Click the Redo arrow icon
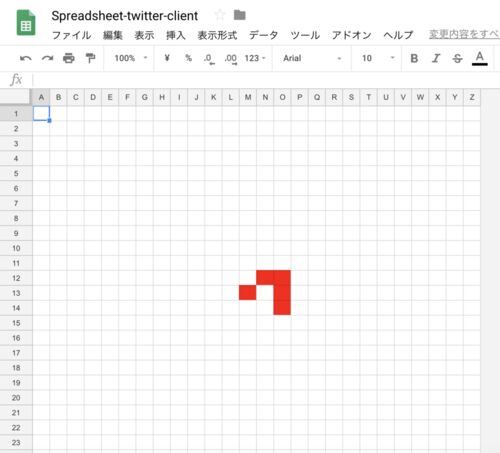Viewport: 500px width, 453px height. [47, 58]
